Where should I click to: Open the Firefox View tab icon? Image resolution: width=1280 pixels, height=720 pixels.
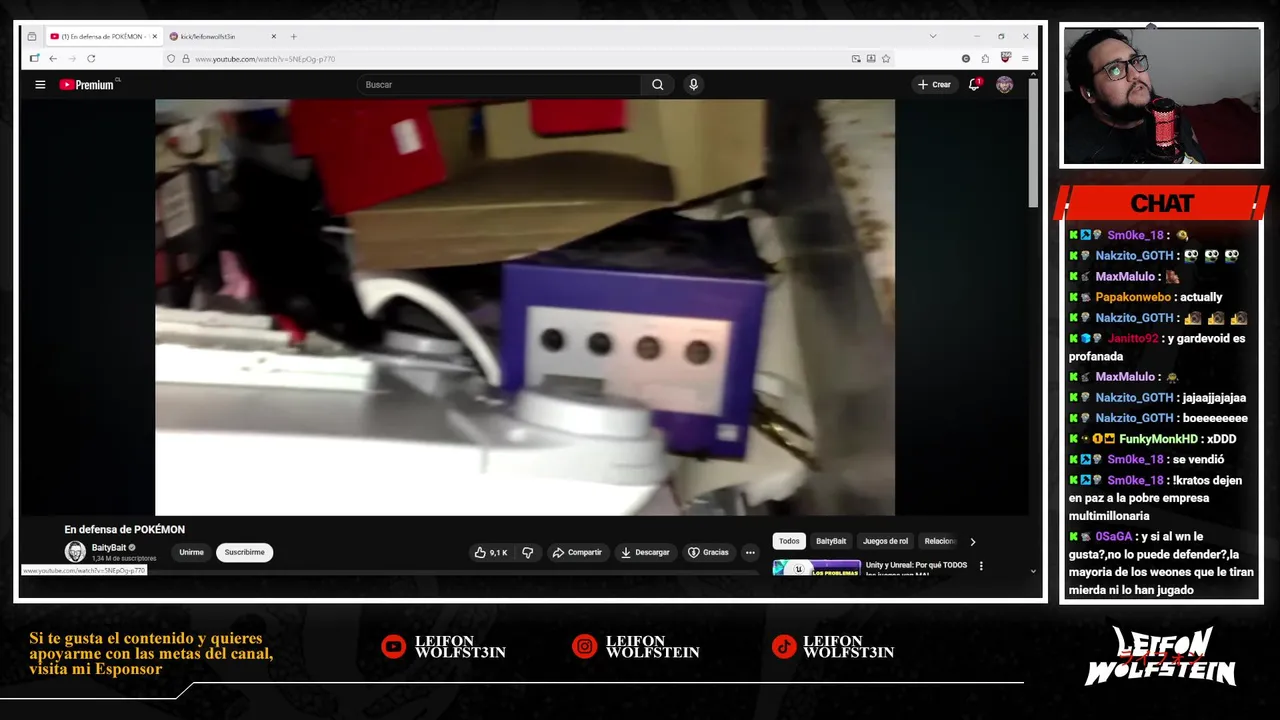click(31, 37)
